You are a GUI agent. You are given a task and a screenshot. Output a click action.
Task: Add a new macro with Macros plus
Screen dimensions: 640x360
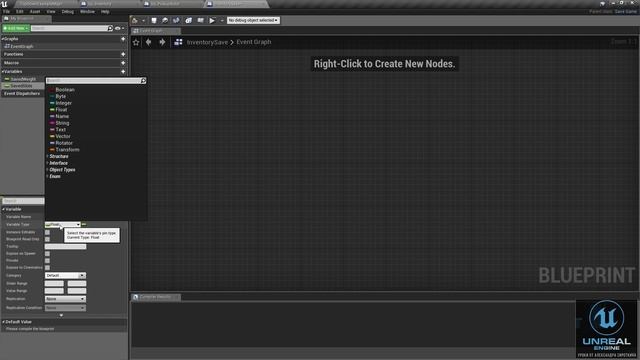(123, 63)
